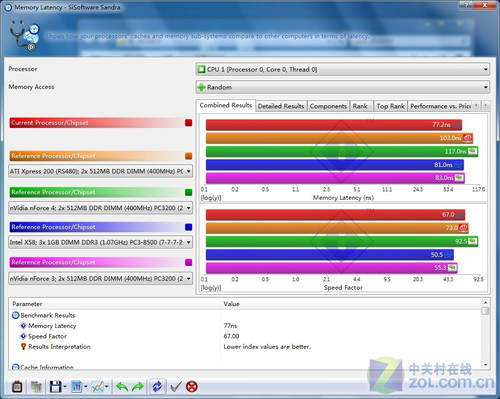
Task: Click the blue 81.0ns latency bar
Action: 335,165
